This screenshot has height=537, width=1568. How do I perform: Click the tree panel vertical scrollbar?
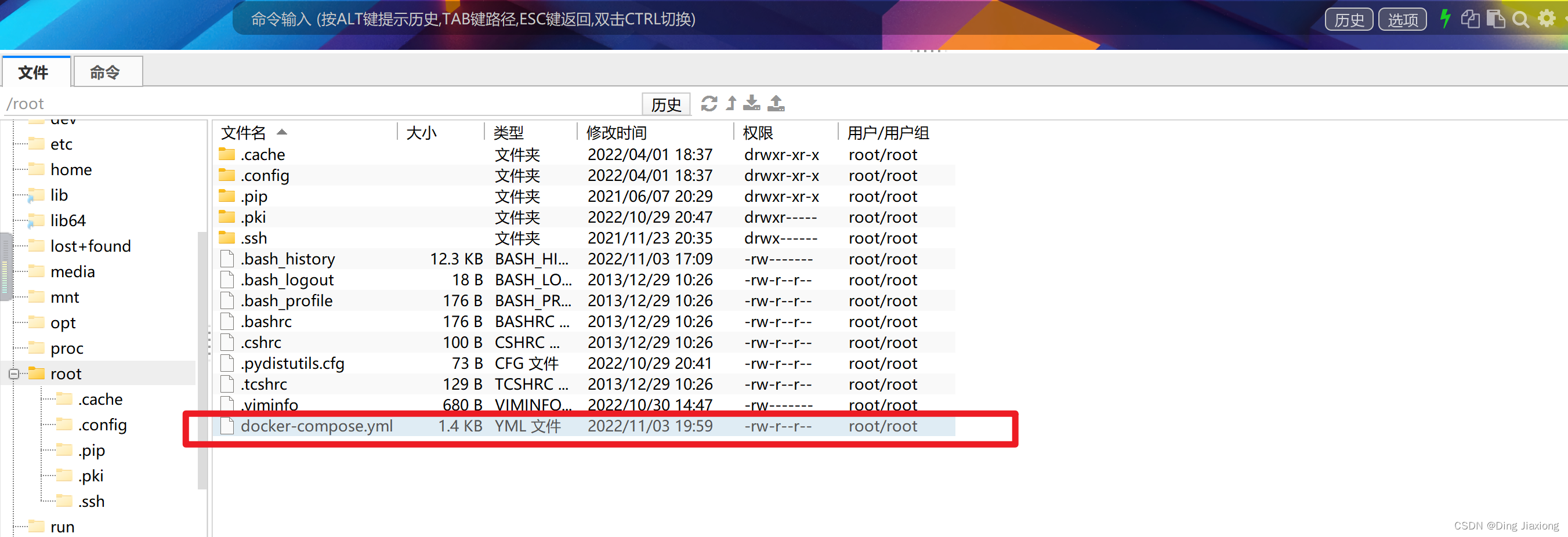(202, 361)
